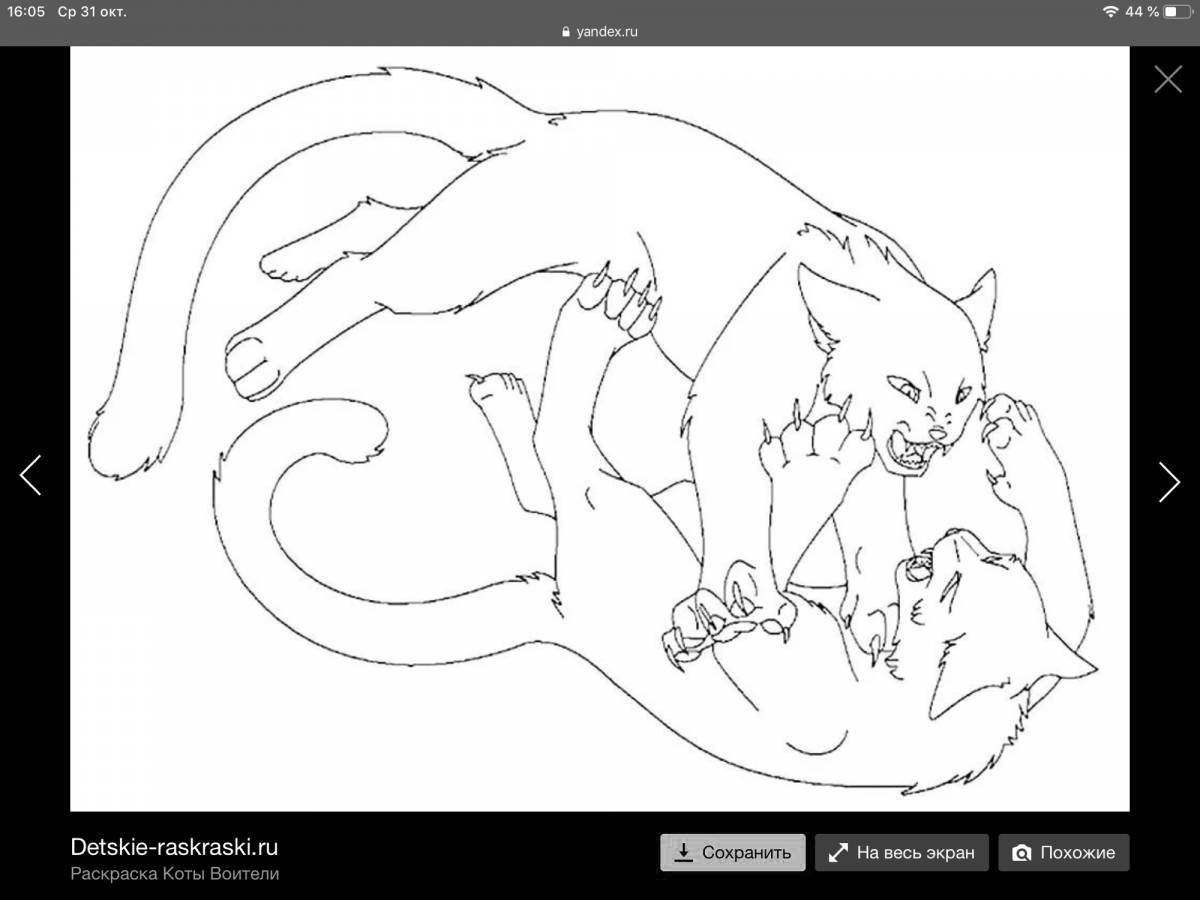Click the diagonal arrows icon for fullscreen
The image size is (1200, 900).
coord(838,852)
